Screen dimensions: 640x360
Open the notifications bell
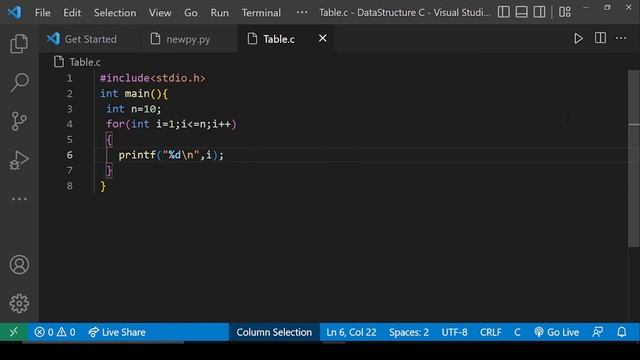point(622,332)
